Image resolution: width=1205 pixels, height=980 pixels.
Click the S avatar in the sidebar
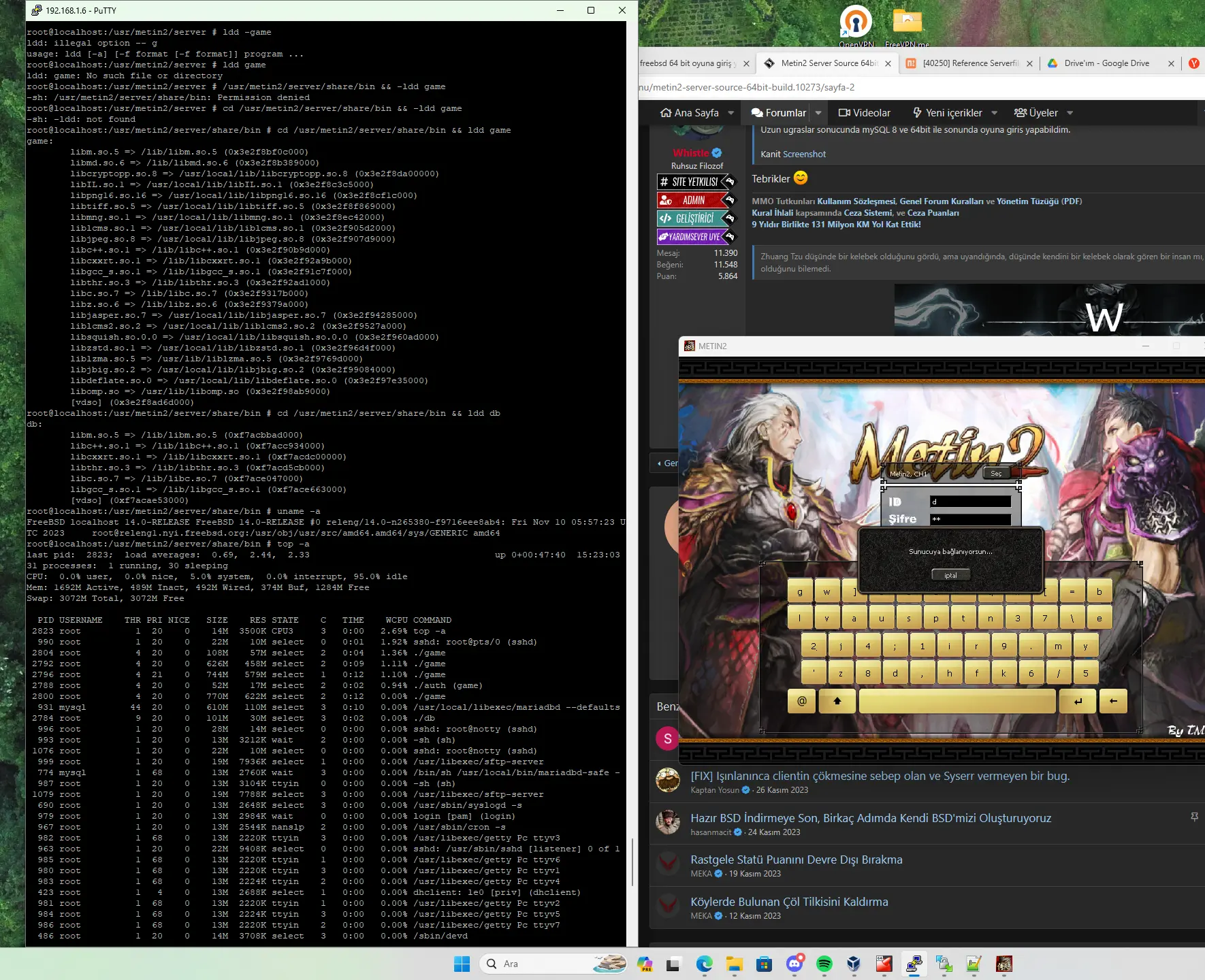[667, 738]
